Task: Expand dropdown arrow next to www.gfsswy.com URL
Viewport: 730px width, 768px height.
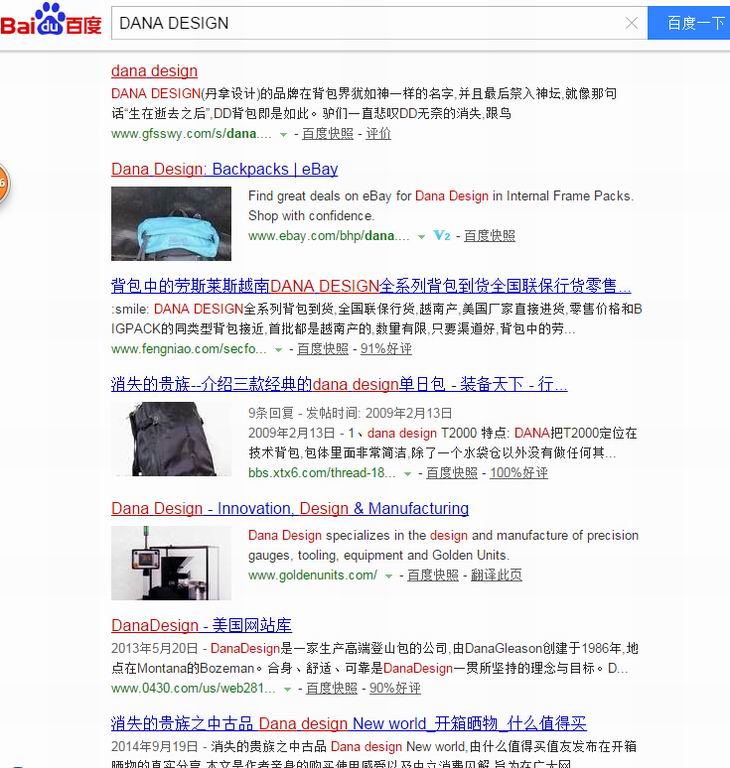Action: coord(283,135)
